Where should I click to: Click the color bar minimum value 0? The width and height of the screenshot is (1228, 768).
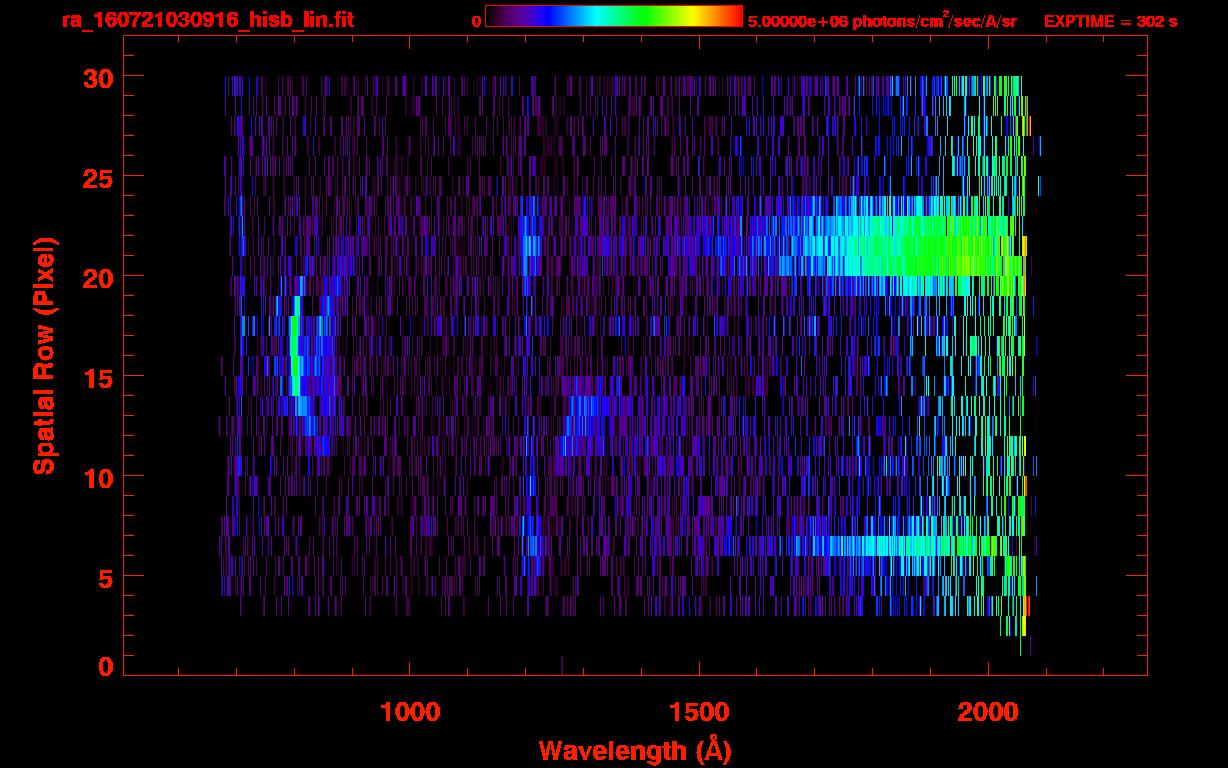point(476,21)
